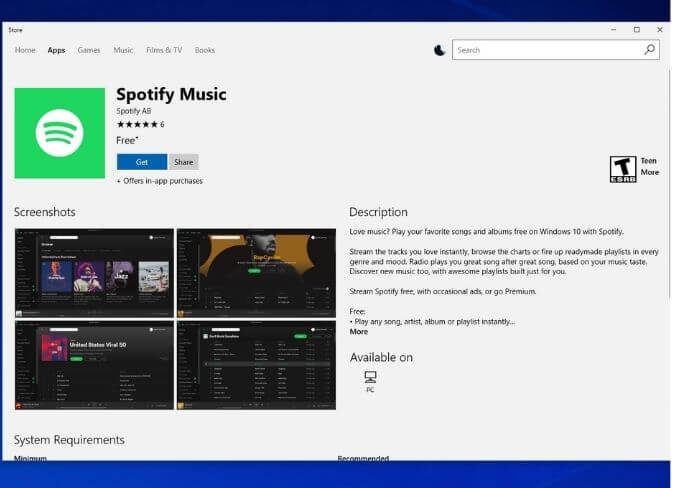Click the ESRB Teen rating icon
The height and width of the screenshot is (488, 676).
coord(623,169)
